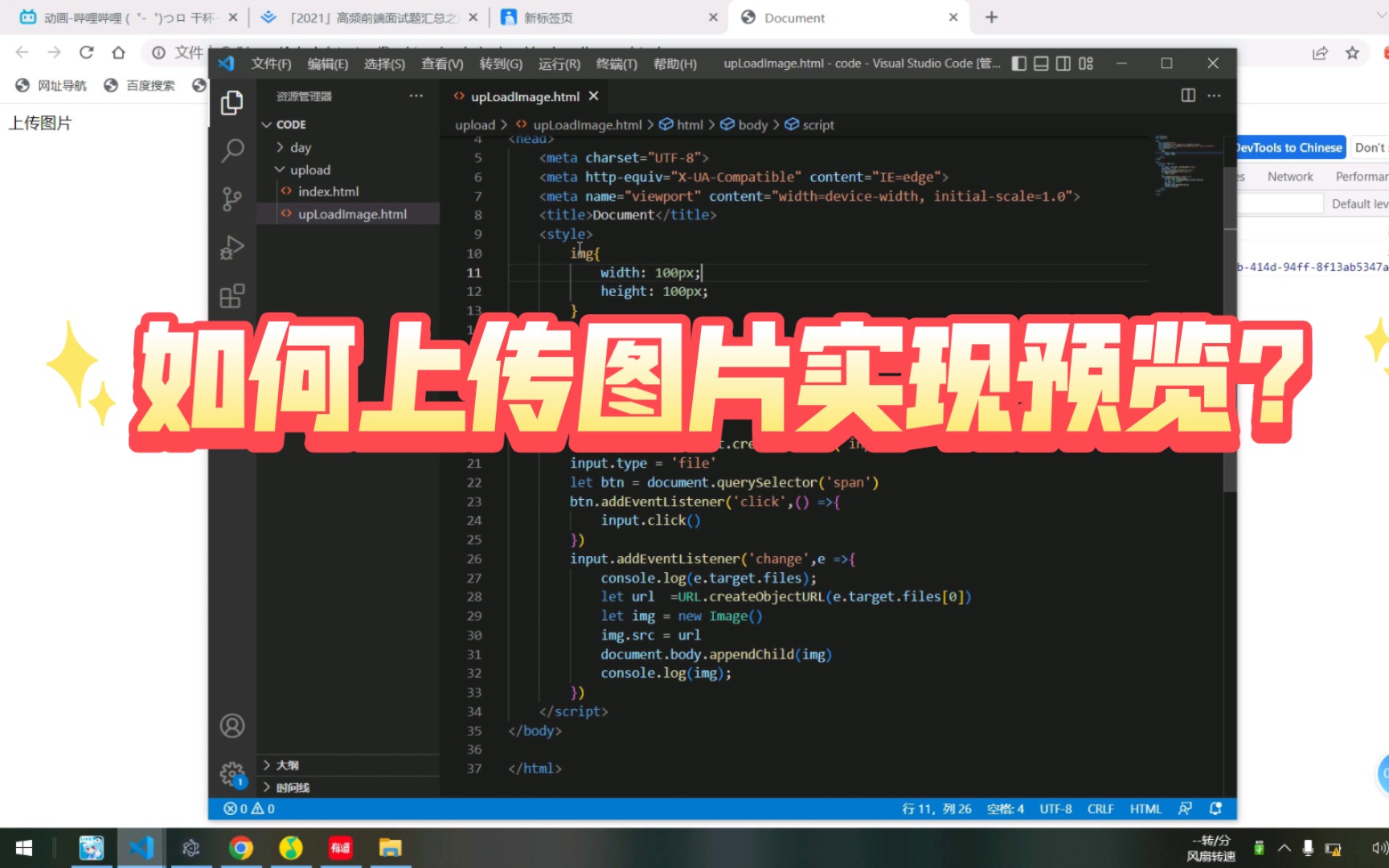
Task: Open the 终端(T) menu
Action: click(617, 63)
